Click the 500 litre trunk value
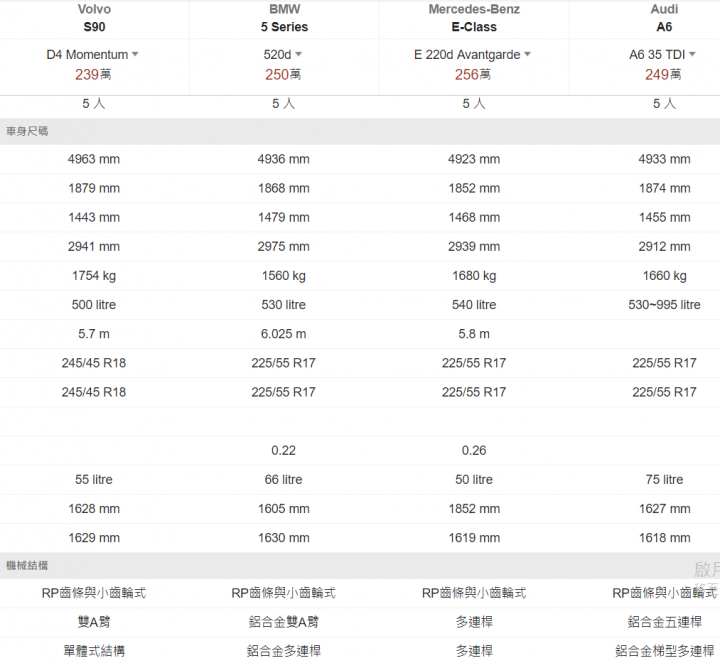This screenshot has width=720, height=663. (94, 305)
